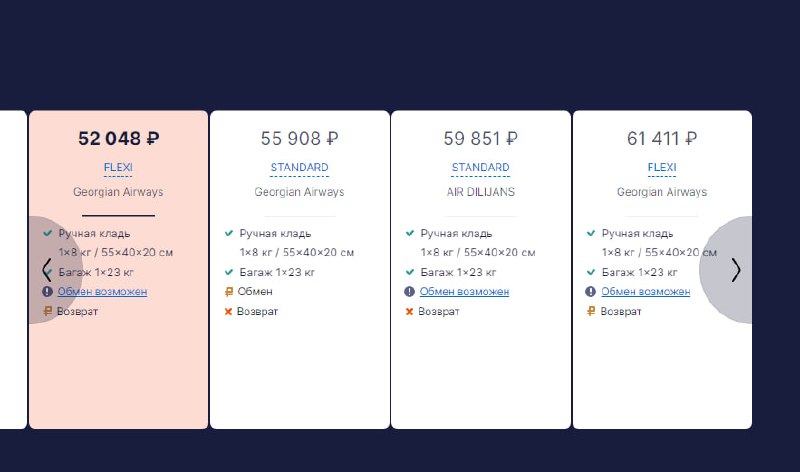
Task: Click cross icon beside Возврат in 55 908 card
Action: tap(228, 311)
